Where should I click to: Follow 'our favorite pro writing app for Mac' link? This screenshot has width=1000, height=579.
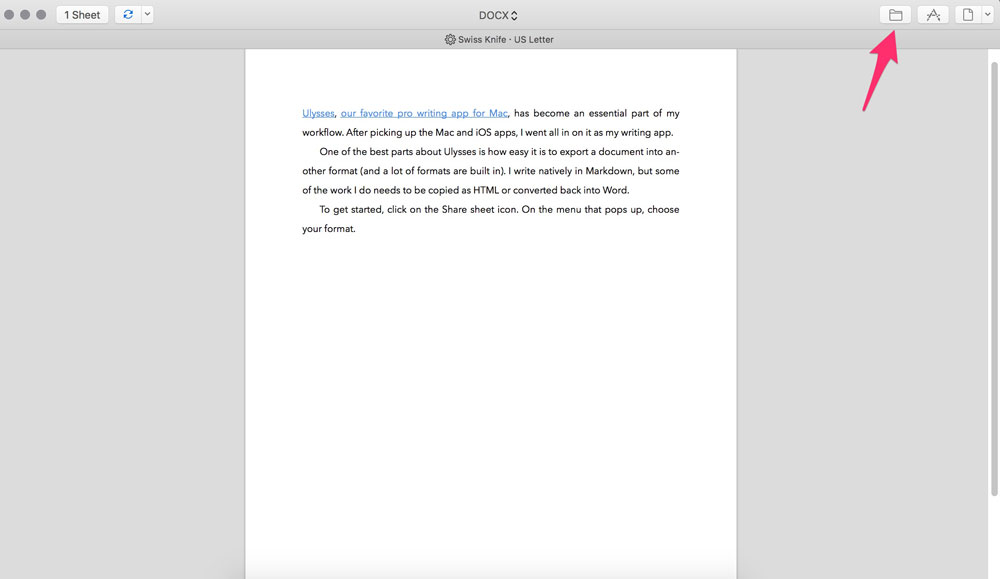pyautogui.click(x=424, y=114)
